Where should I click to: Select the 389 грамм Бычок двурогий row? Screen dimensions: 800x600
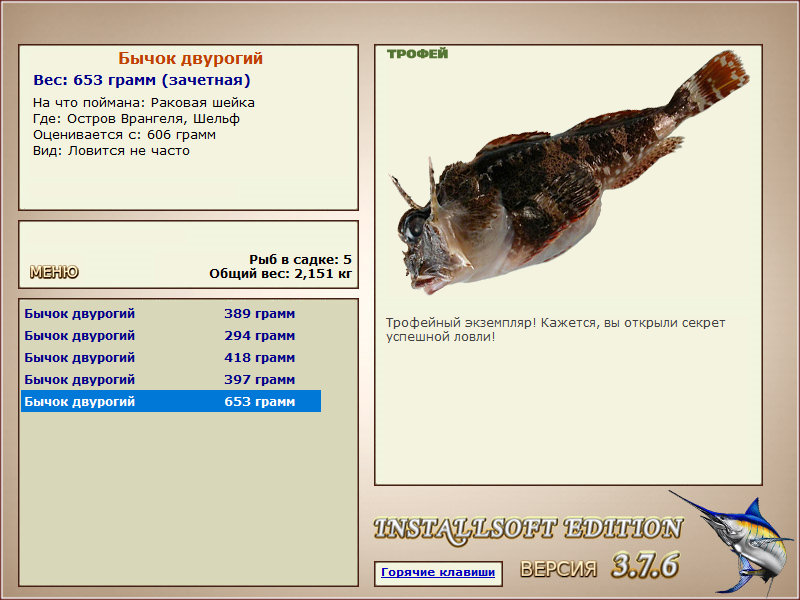click(171, 314)
